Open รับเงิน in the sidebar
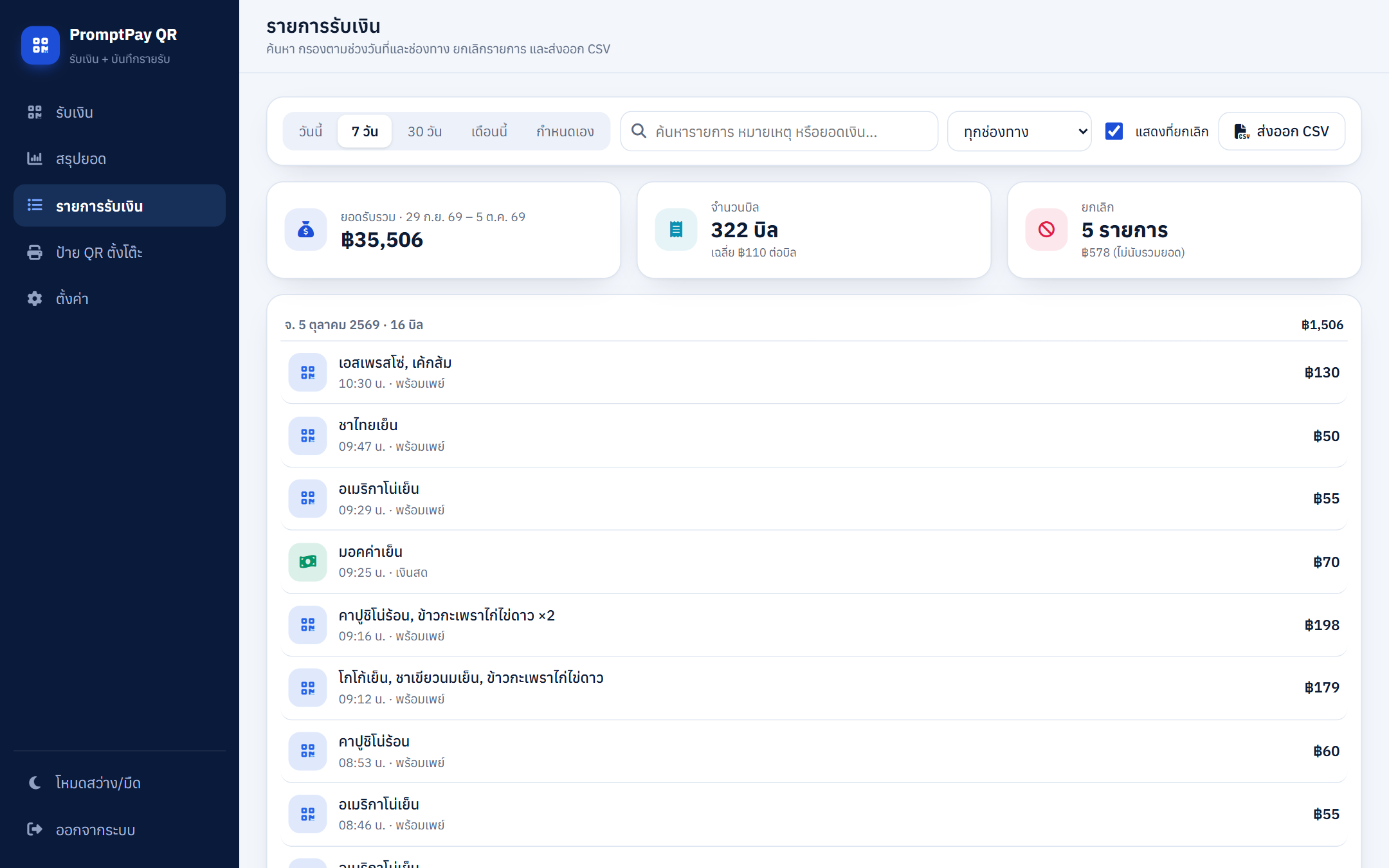 pos(120,113)
